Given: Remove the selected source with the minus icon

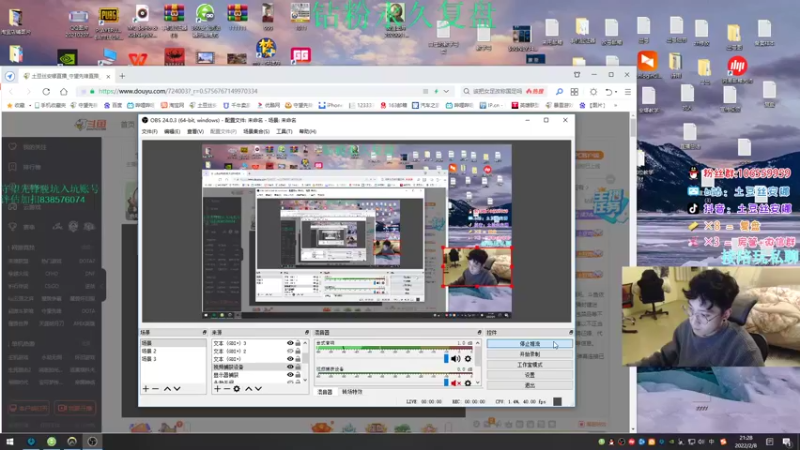Looking at the screenshot, I should click(x=227, y=389).
